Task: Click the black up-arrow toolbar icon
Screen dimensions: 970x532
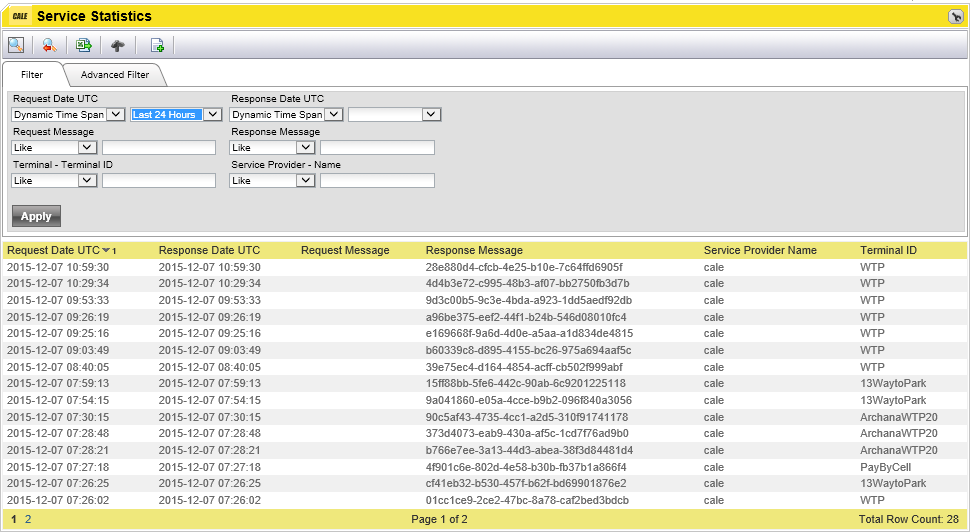Action: coord(118,45)
